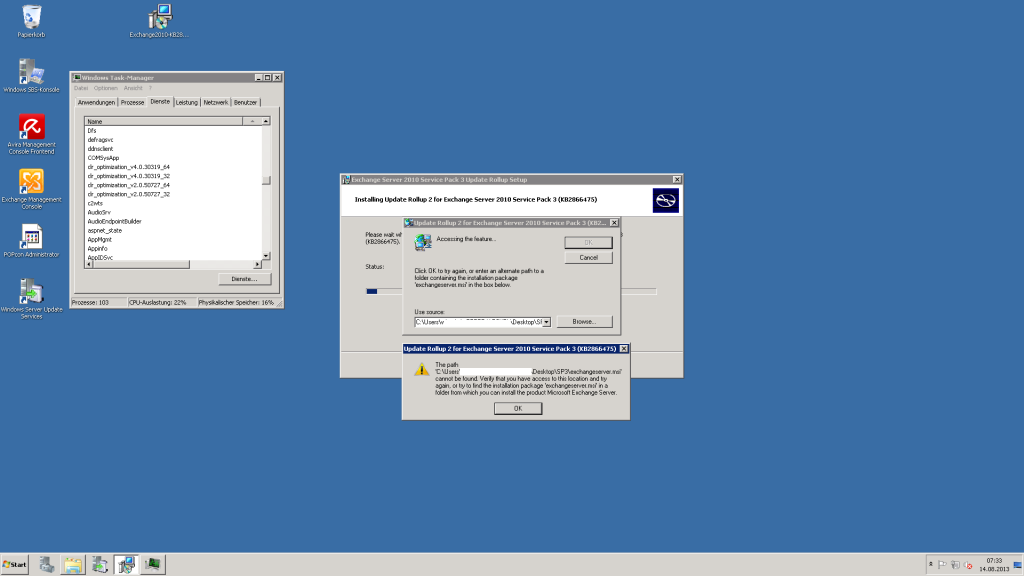Screen dimensions: 1024x576
Task: Open the Optionen menu in Task Manager
Action: click(x=105, y=88)
